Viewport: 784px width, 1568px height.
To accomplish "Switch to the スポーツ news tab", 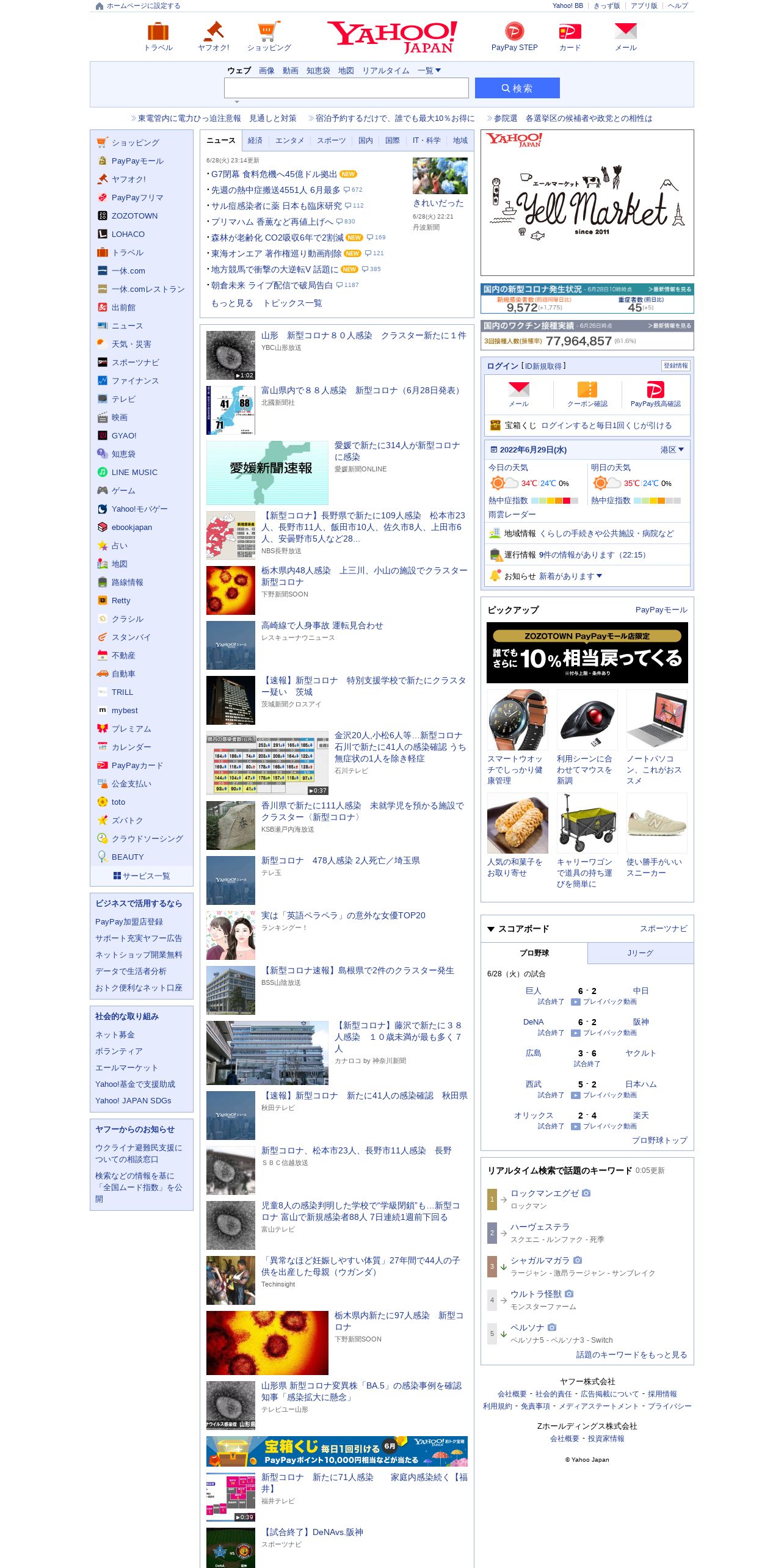I will (x=331, y=140).
